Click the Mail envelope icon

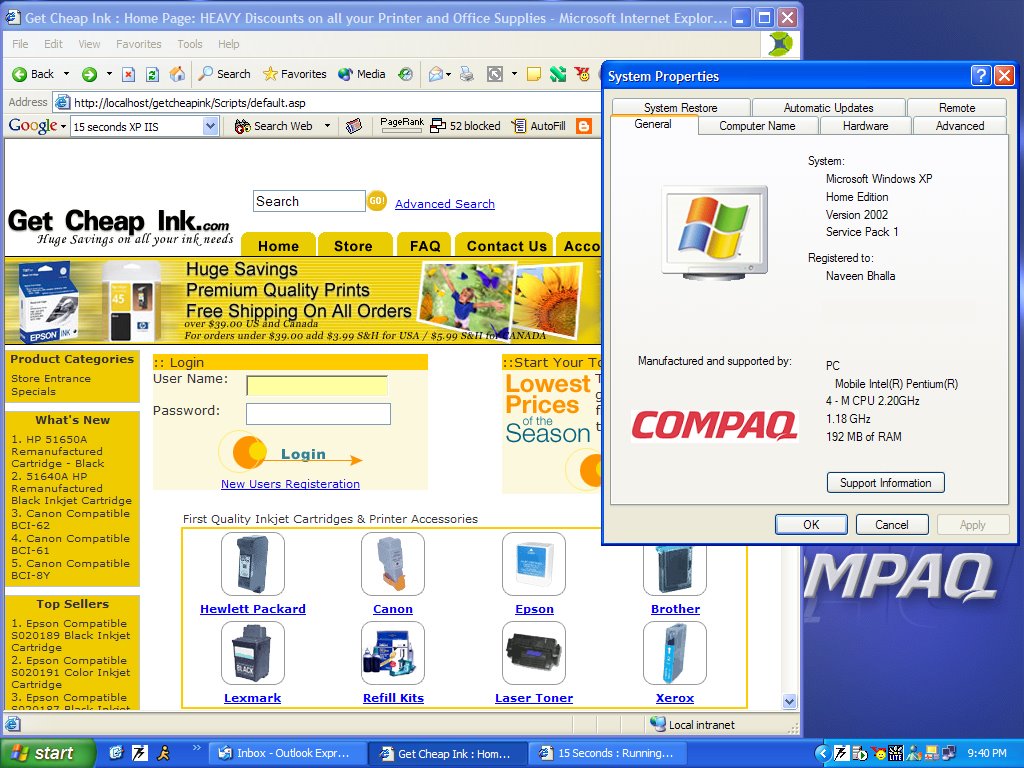(436, 74)
